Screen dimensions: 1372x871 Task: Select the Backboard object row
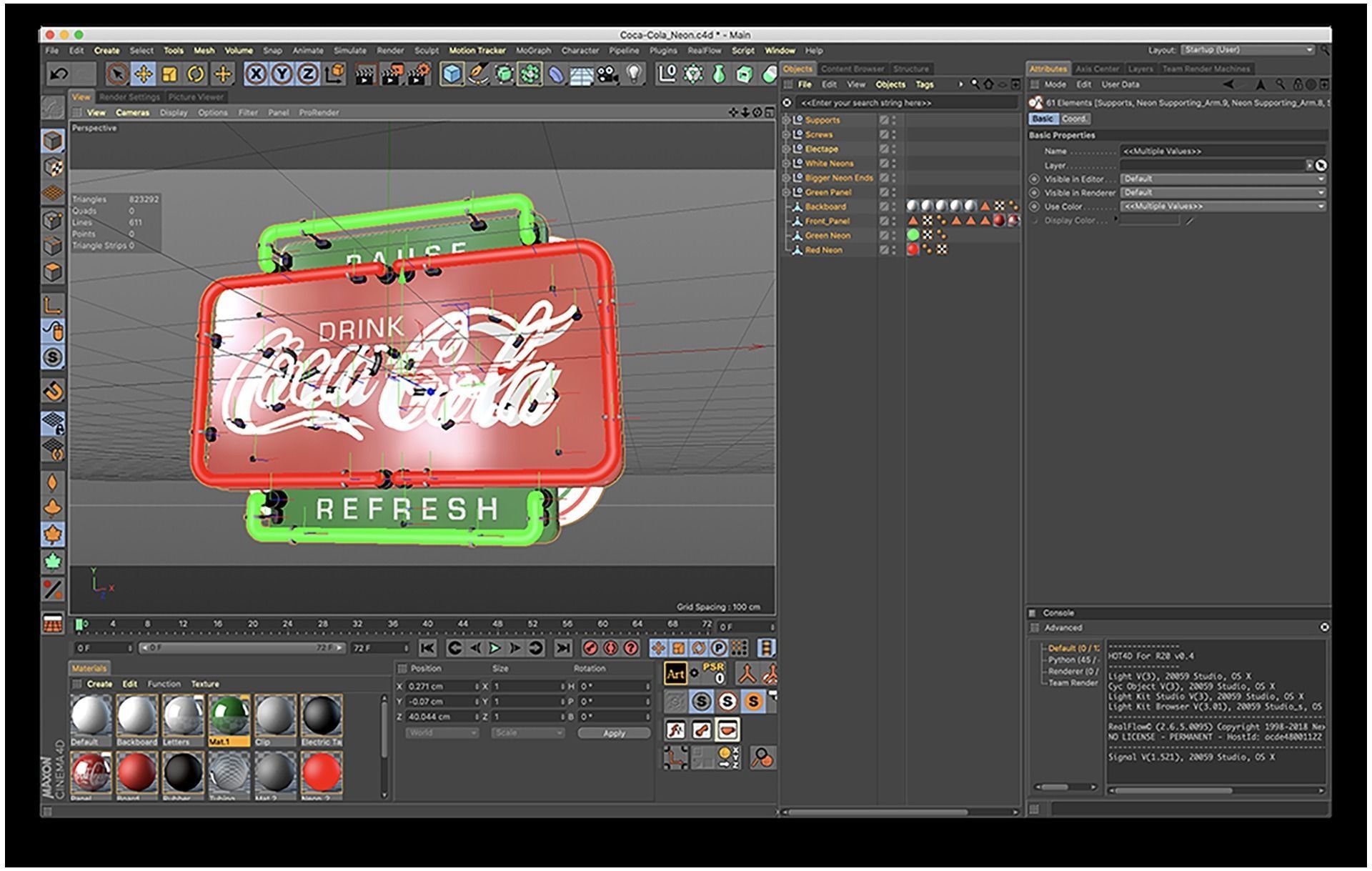(825, 206)
